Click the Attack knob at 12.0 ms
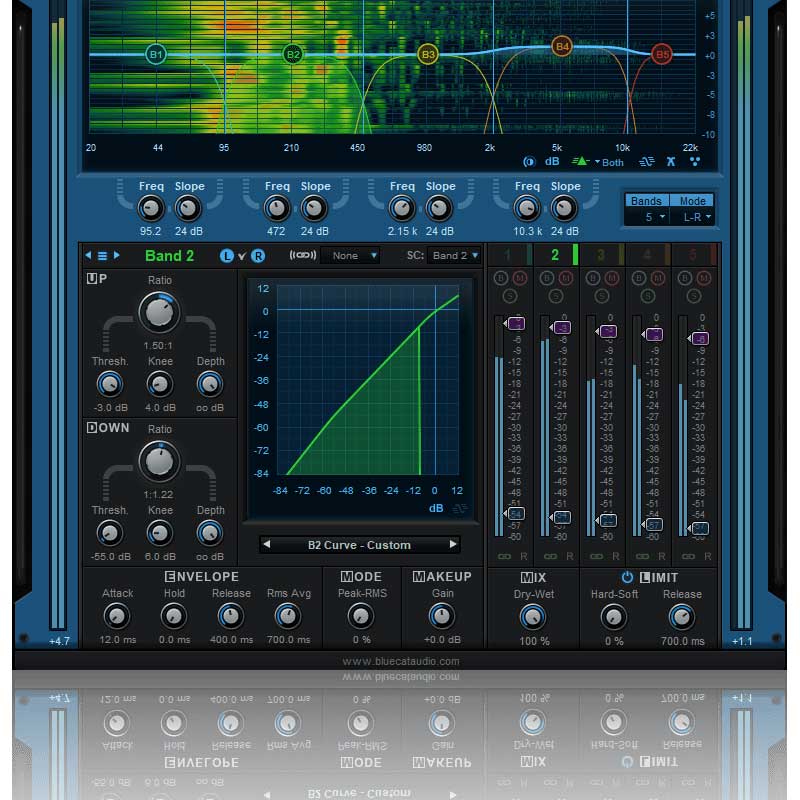Screen dimensions: 800x800 click(117, 616)
